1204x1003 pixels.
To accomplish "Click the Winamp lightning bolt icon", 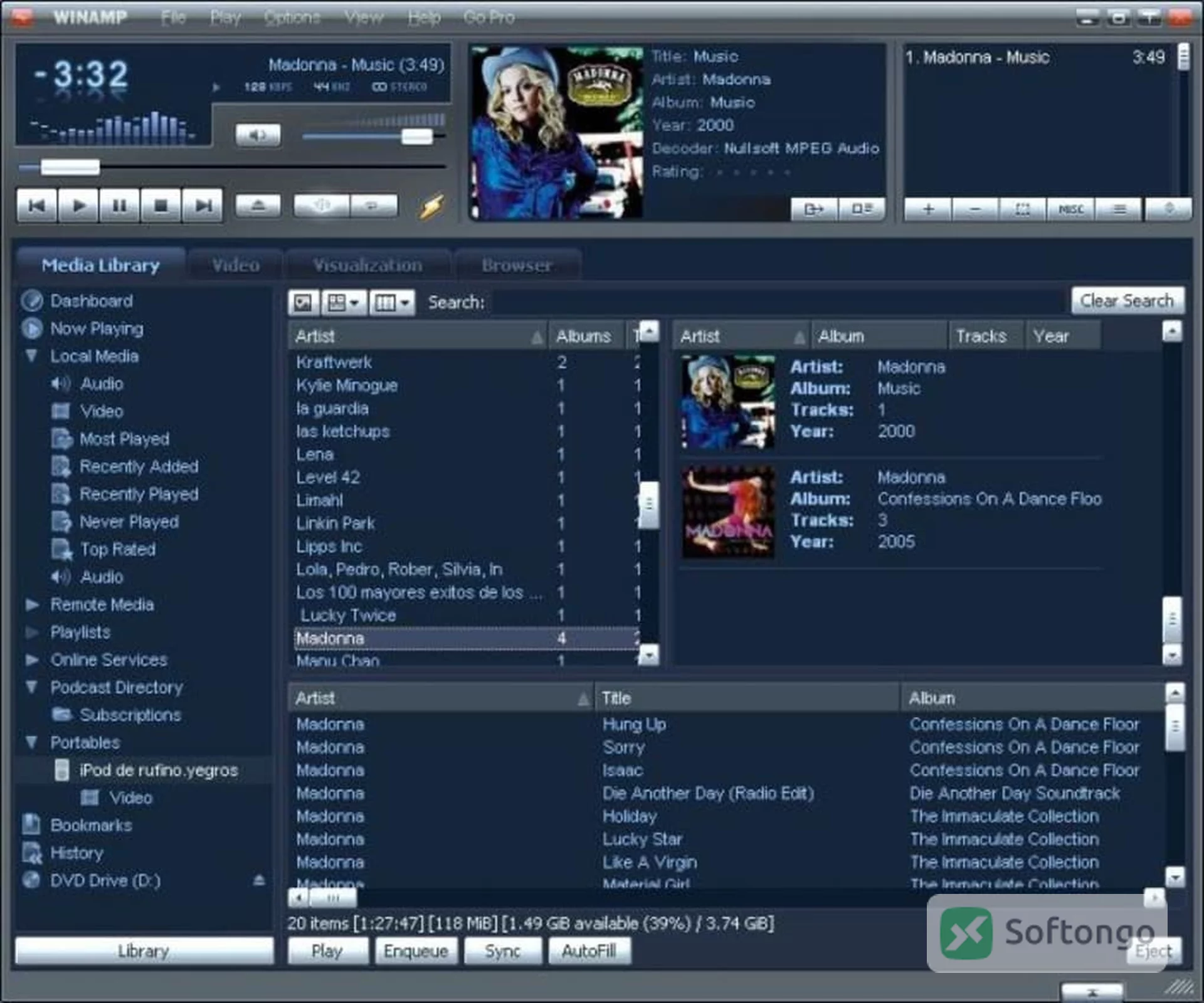I will pos(431,206).
